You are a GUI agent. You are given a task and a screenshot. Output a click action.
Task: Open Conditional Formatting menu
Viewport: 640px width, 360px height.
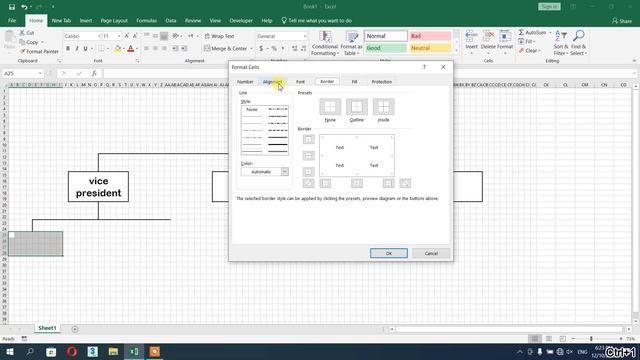pos(325,43)
